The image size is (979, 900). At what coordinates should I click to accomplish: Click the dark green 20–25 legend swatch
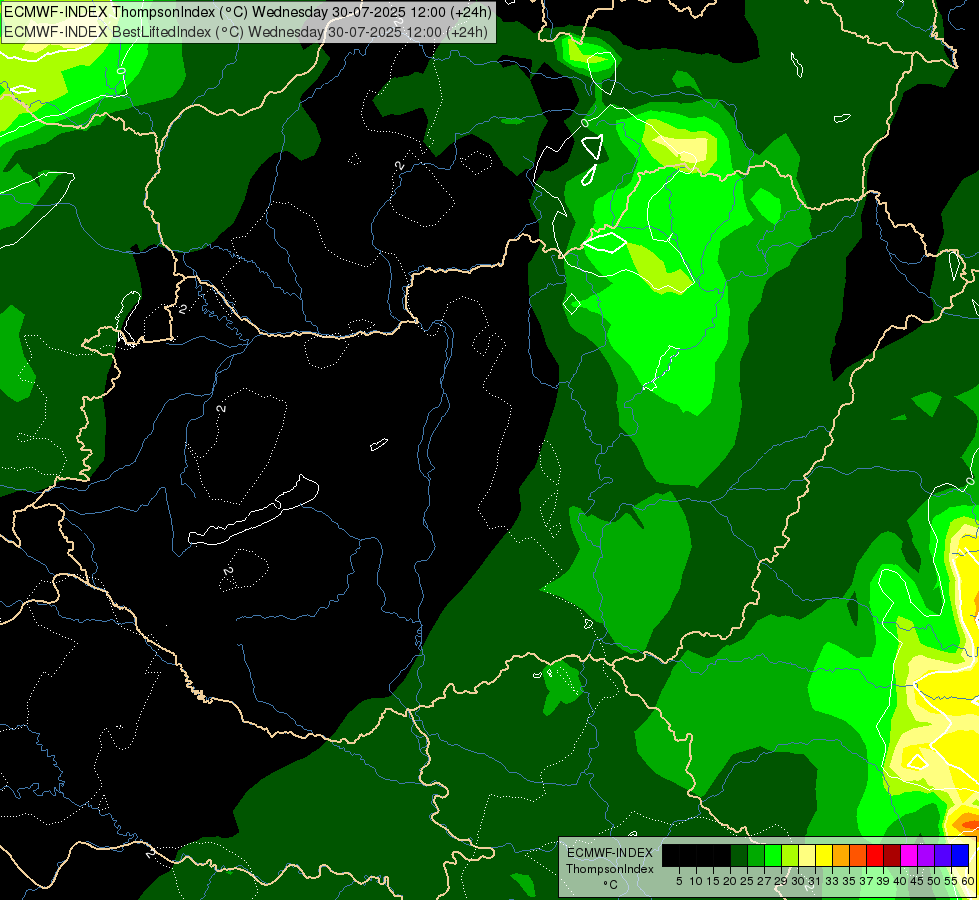point(739,855)
